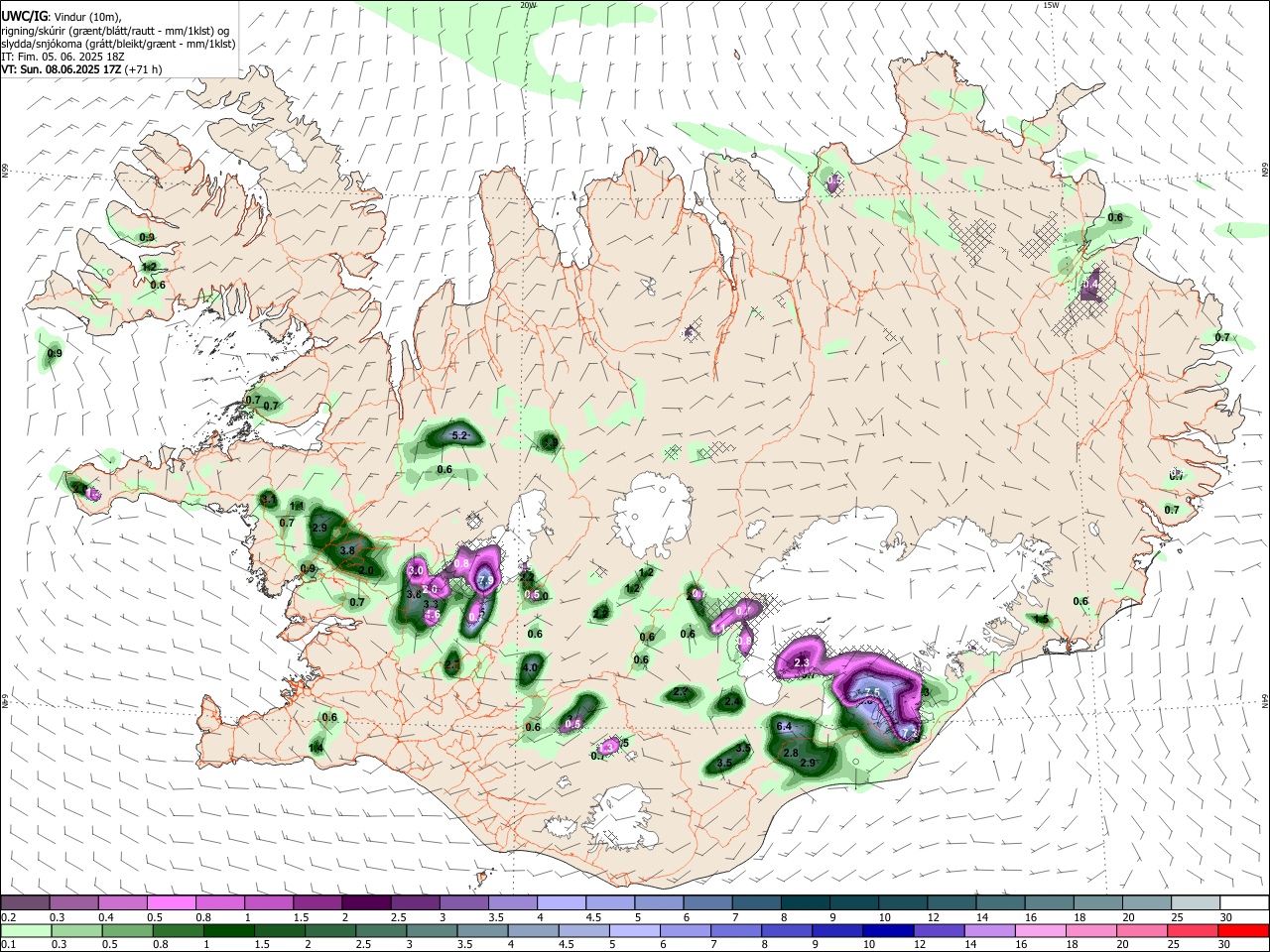Click the slydda/snjókoma legend description line
This screenshot has height=952, width=1270.
point(118,44)
